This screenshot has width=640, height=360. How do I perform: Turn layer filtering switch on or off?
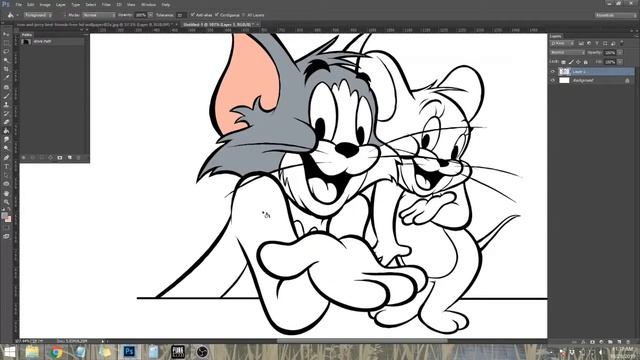[621, 42]
